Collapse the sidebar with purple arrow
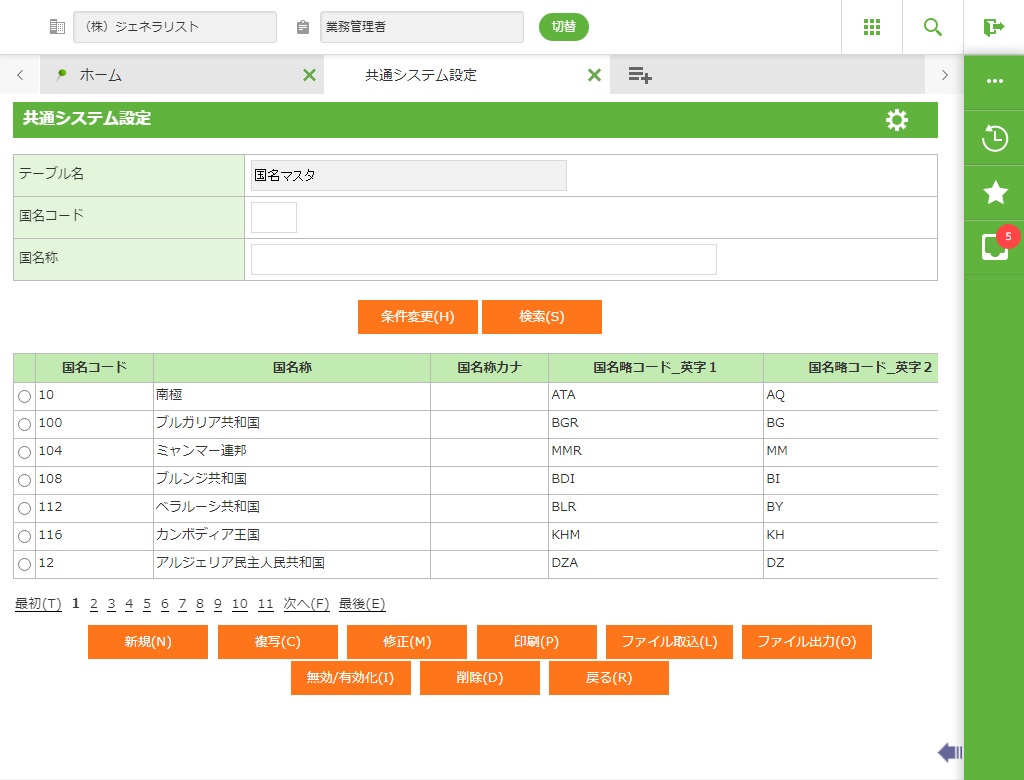This screenshot has height=780, width=1024. click(x=949, y=752)
